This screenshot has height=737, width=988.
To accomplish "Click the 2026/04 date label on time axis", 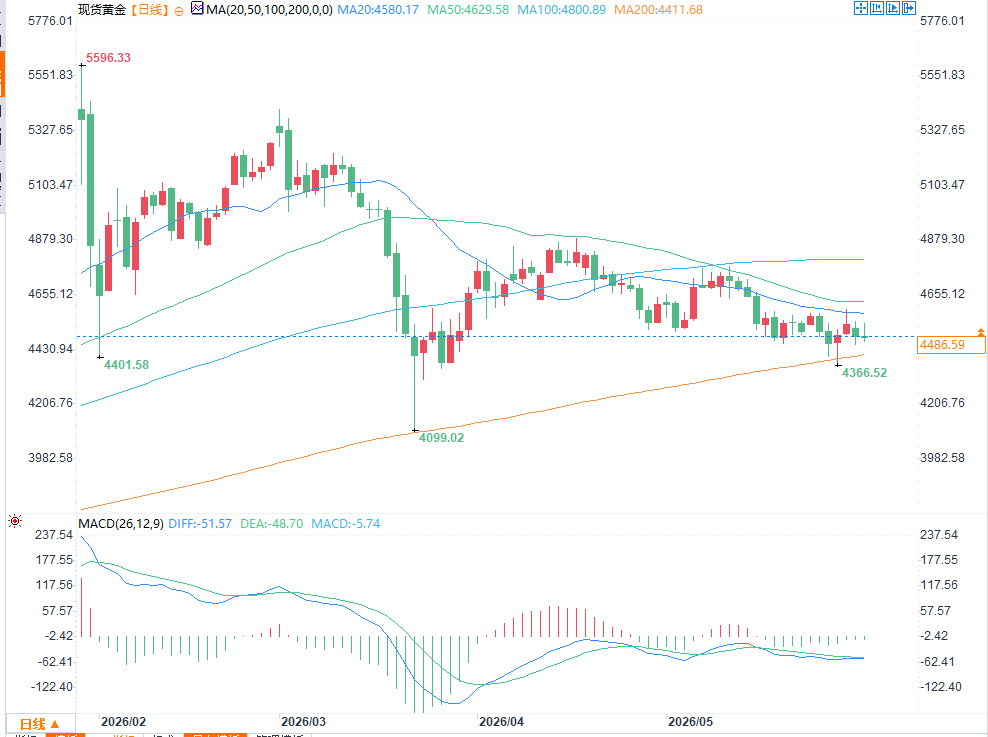I will coord(501,722).
